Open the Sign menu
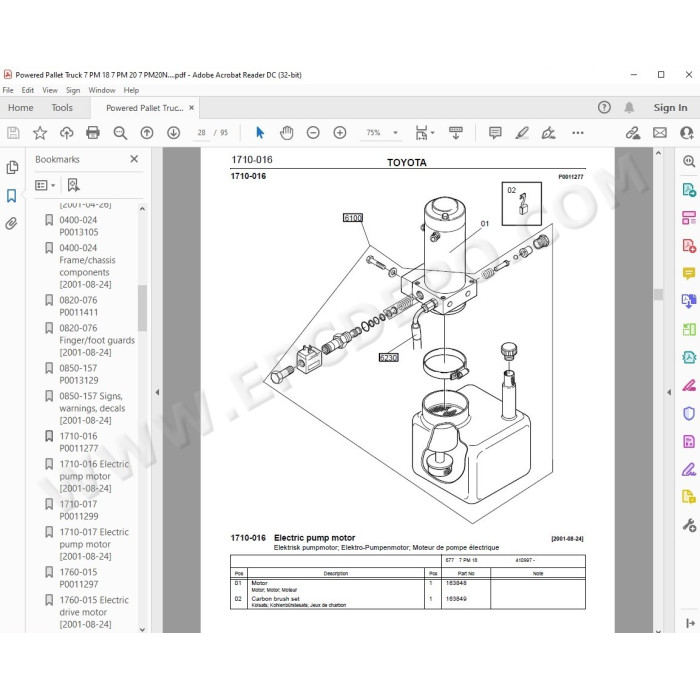 coord(73,90)
